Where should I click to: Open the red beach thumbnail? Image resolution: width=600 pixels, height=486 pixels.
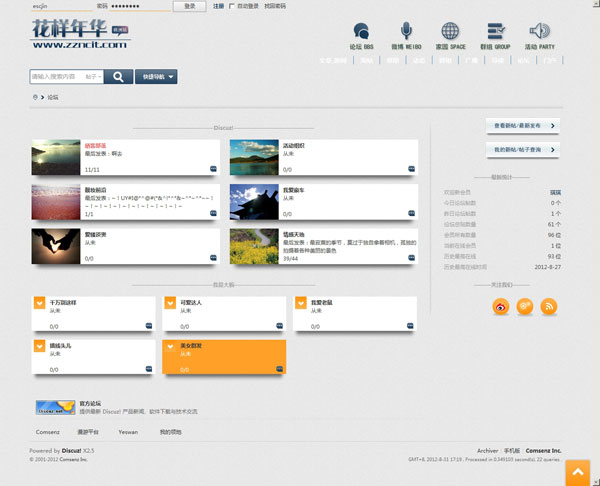56,202
